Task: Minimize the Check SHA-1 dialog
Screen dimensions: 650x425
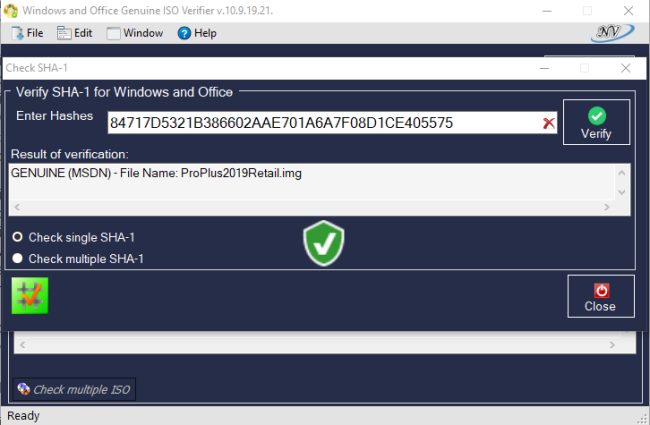Action: 545,68
